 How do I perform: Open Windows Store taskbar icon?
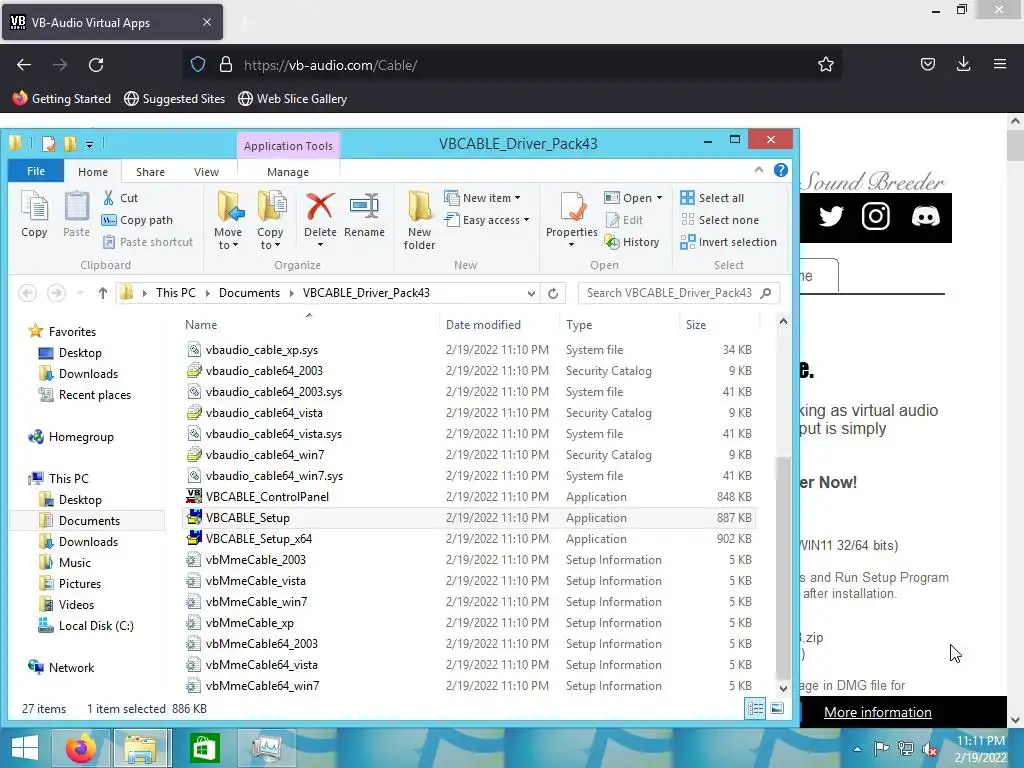tap(204, 748)
